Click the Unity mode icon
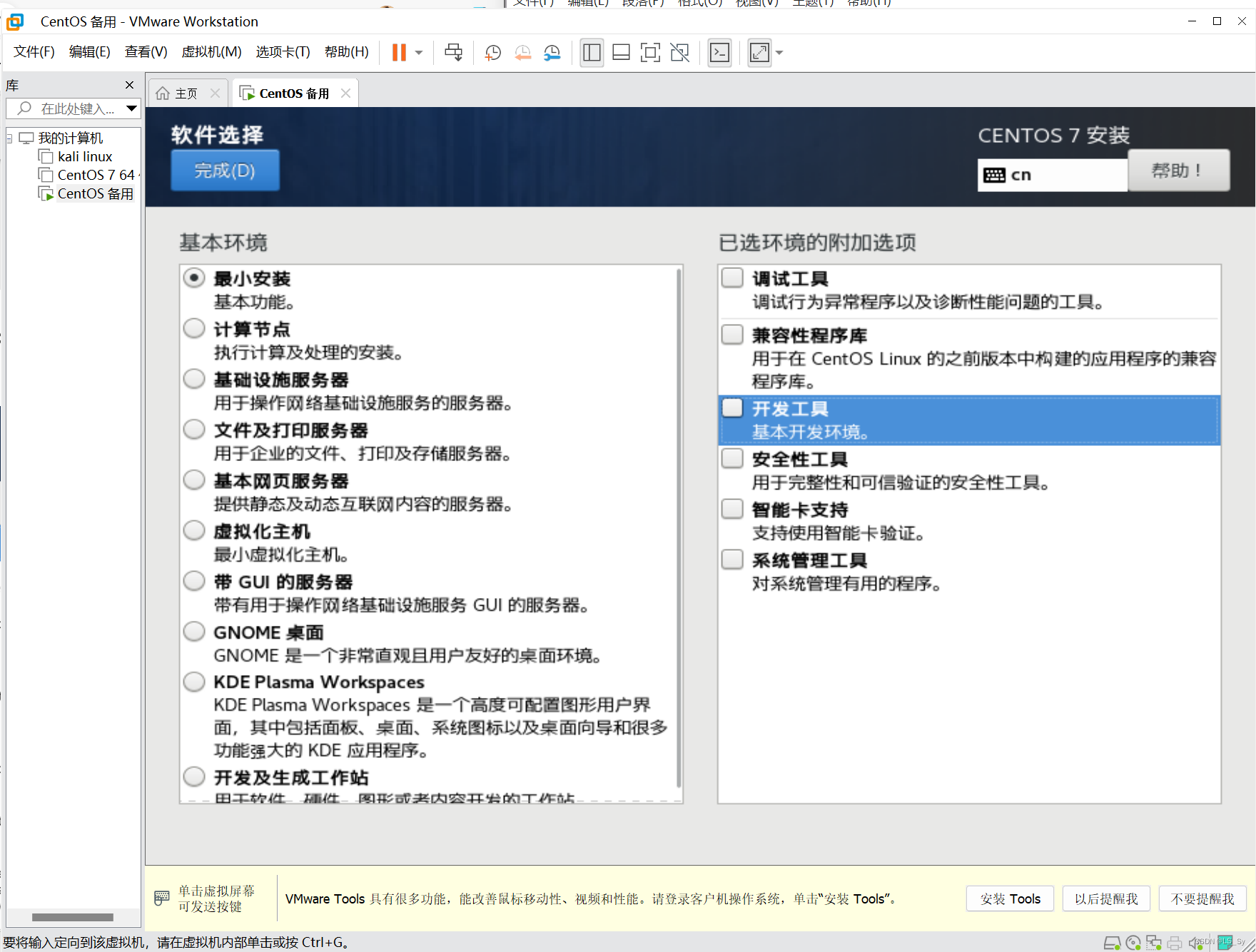The height and width of the screenshot is (952, 1256). (x=679, y=52)
